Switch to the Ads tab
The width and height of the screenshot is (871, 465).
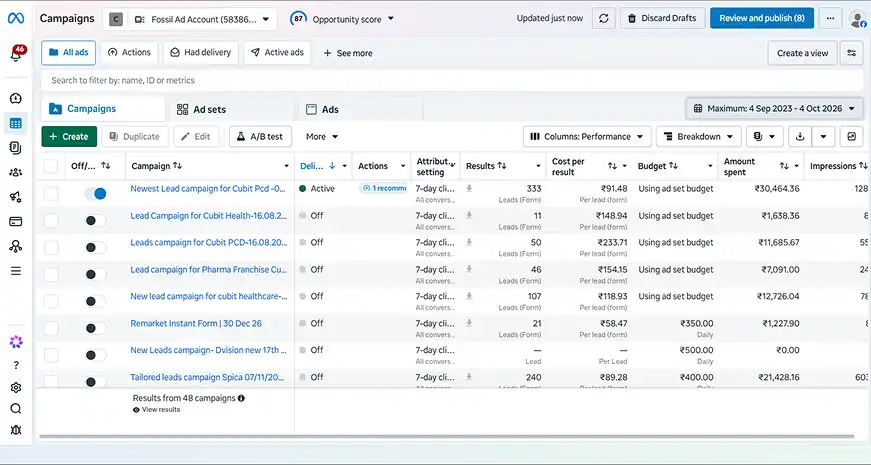tap(360, 109)
